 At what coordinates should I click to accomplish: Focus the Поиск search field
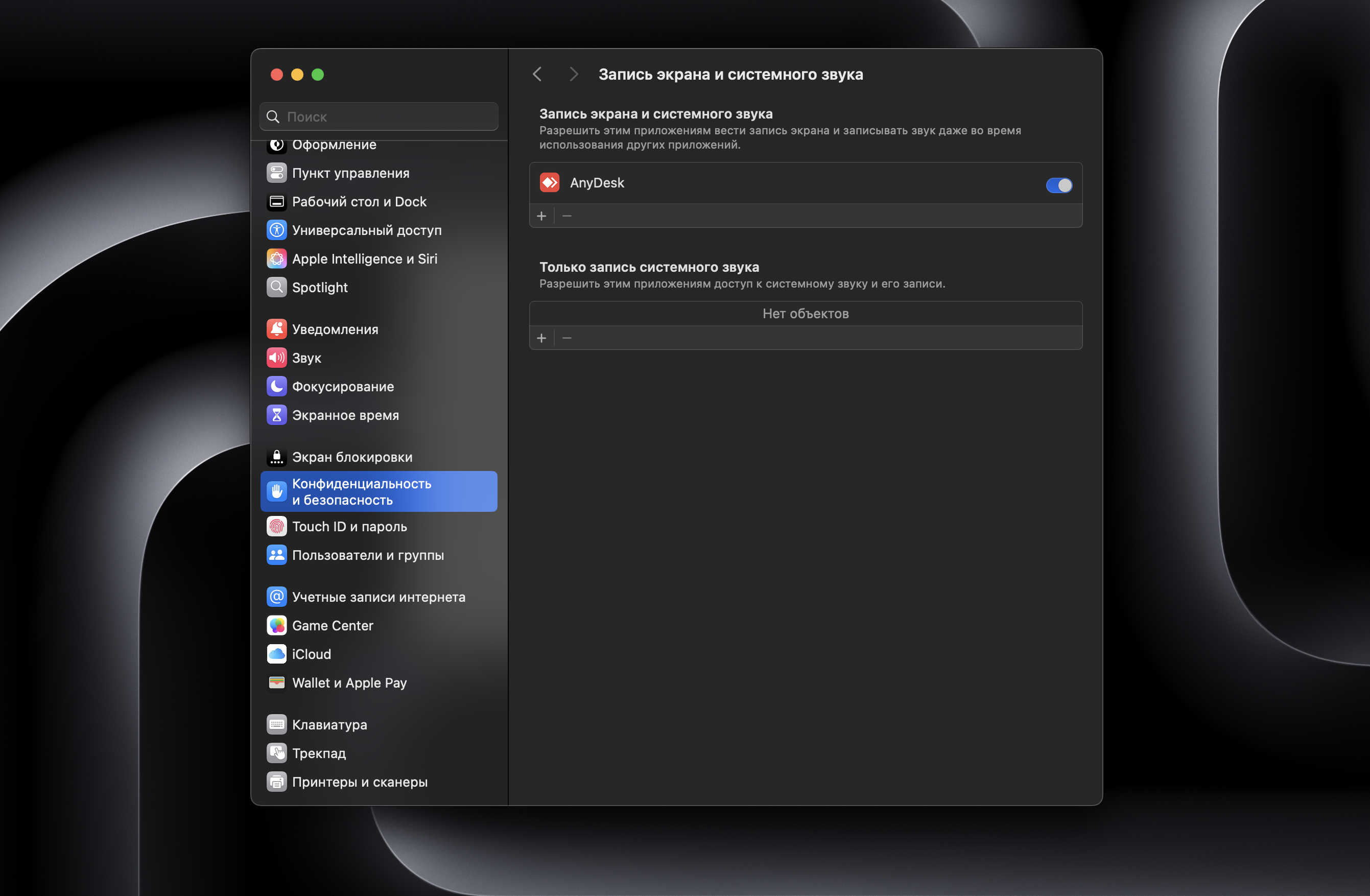pos(379,117)
